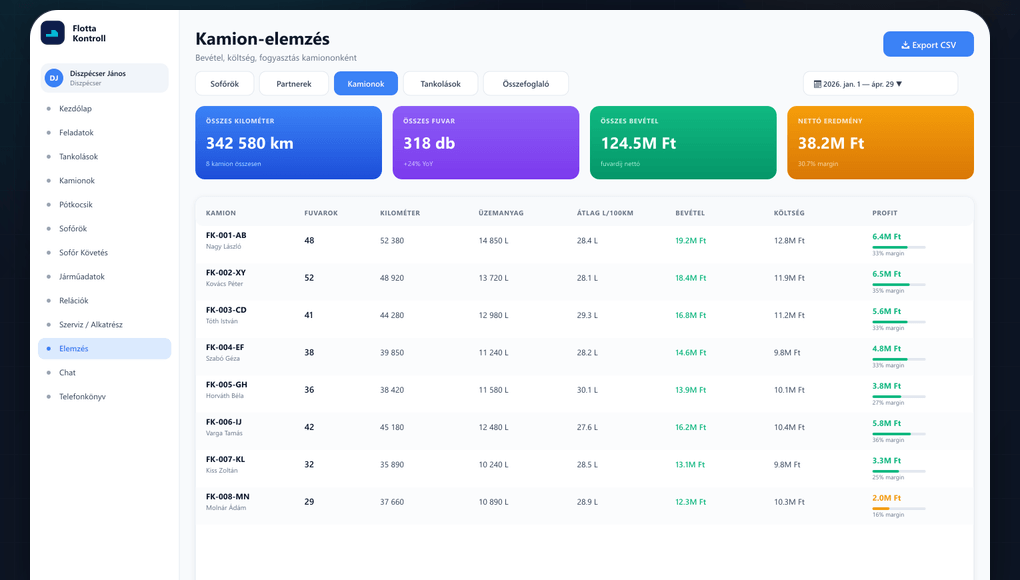Screen dimensions: 1020x580
Task: Go to Kezdőlap in sidebar
Action: coord(105,109)
